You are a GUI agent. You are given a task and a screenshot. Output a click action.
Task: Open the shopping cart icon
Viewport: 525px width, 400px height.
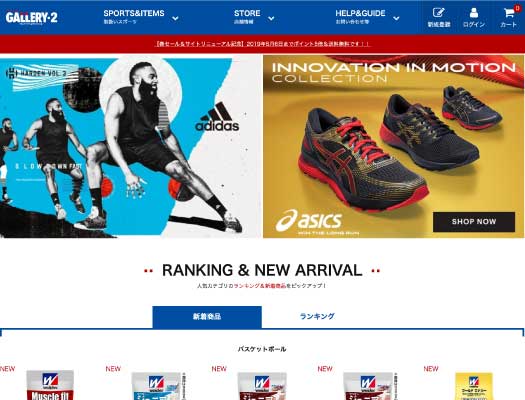[509, 13]
